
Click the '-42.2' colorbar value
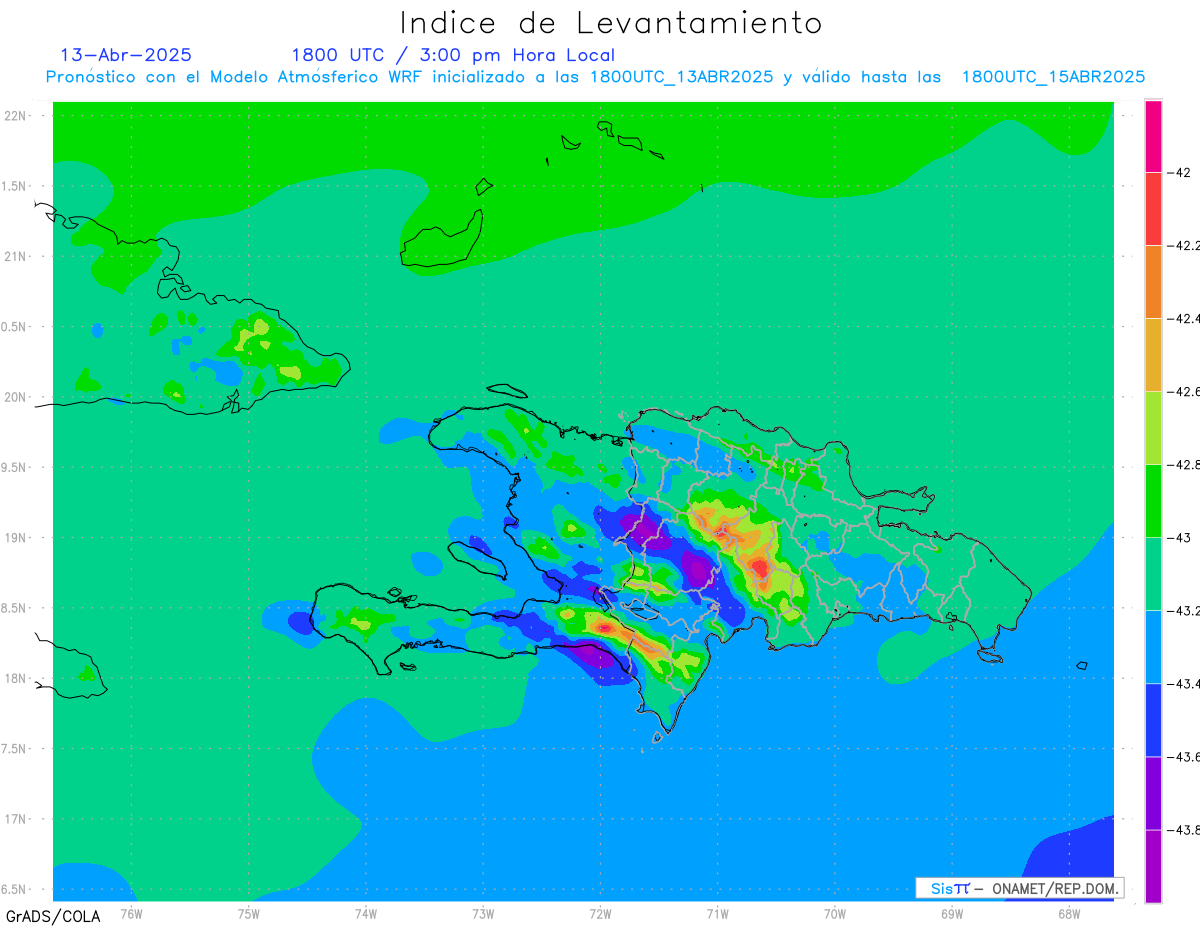point(1183,246)
